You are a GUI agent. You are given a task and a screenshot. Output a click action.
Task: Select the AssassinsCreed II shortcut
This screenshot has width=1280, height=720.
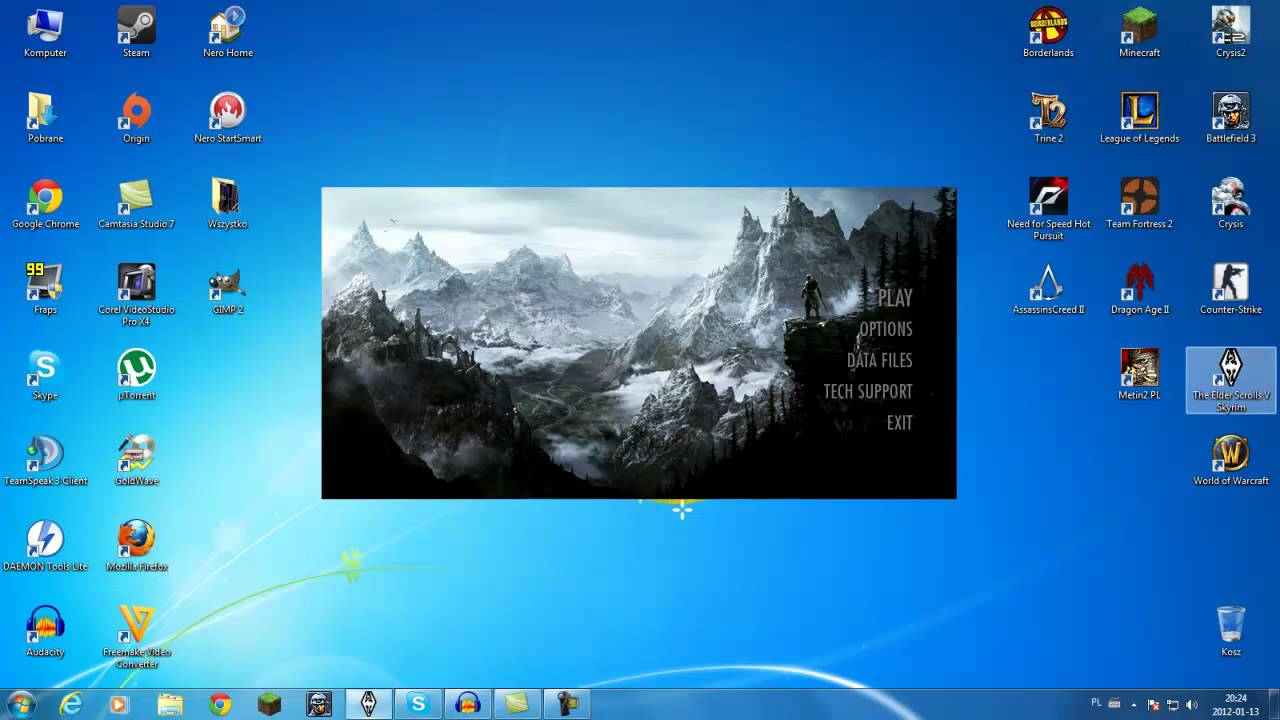coord(1048,290)
